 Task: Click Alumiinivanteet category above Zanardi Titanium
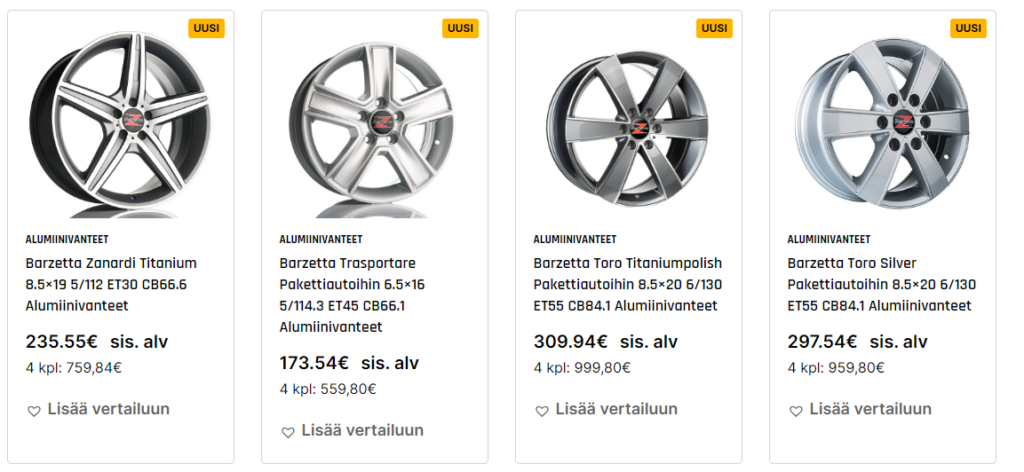67,240
